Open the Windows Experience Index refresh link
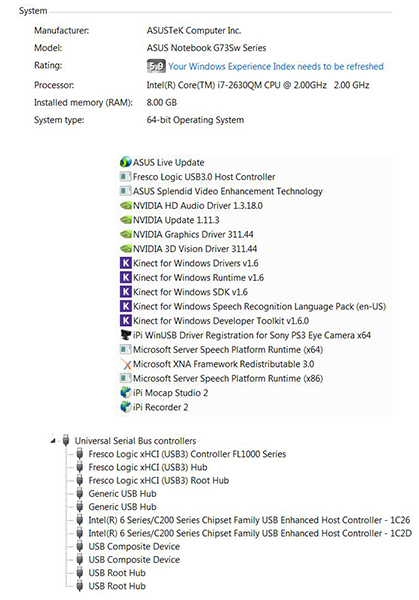The width and height of the screenshot is (419, 600). (276, 67)
